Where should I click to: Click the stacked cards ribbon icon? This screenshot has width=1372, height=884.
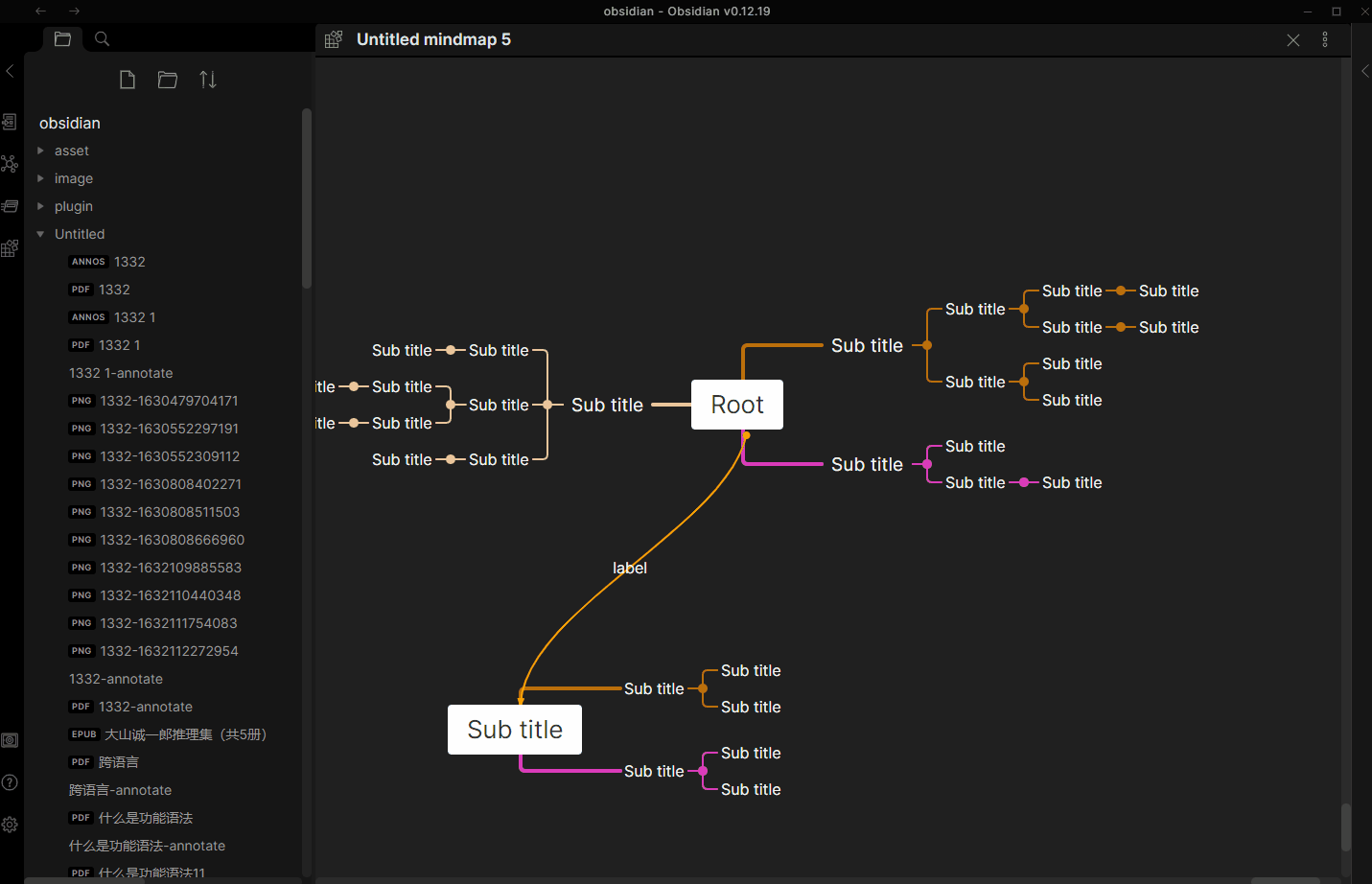click(10, 206)
